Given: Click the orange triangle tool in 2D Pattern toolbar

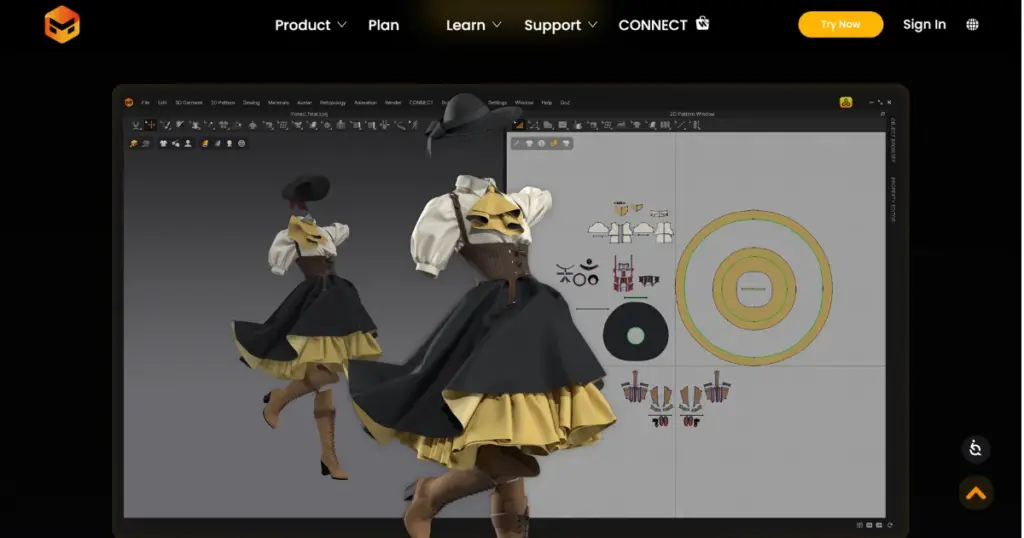Looking at the screenshot, I should click(x=519, y=125).
